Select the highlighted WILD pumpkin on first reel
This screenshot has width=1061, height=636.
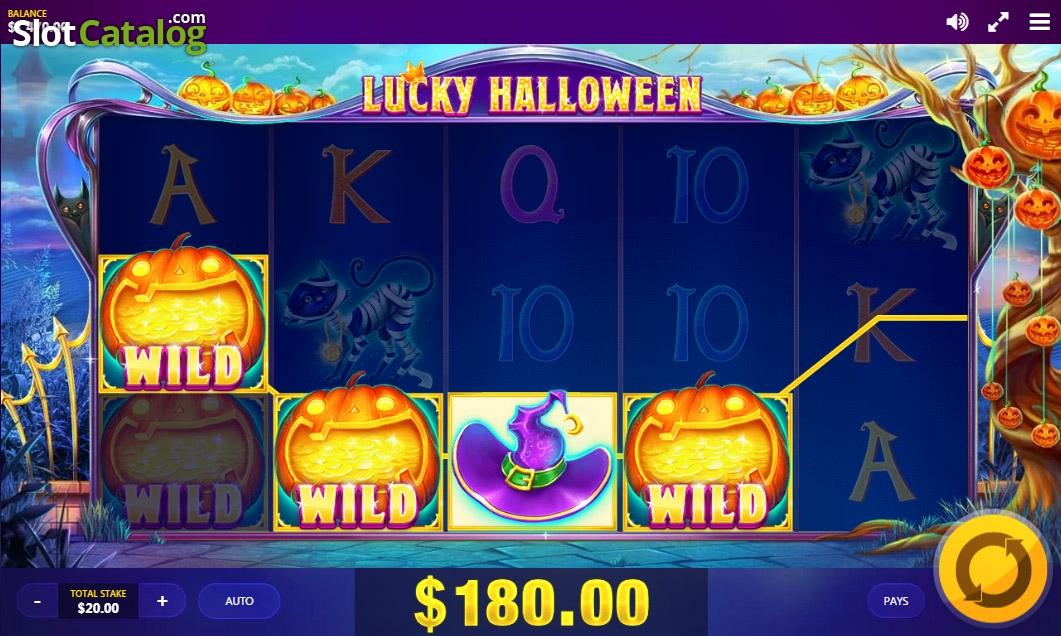(183, 323)
